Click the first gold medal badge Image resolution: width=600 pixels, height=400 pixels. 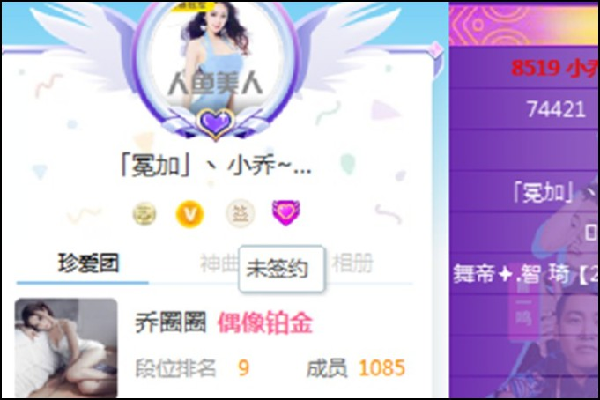[144, 214]
